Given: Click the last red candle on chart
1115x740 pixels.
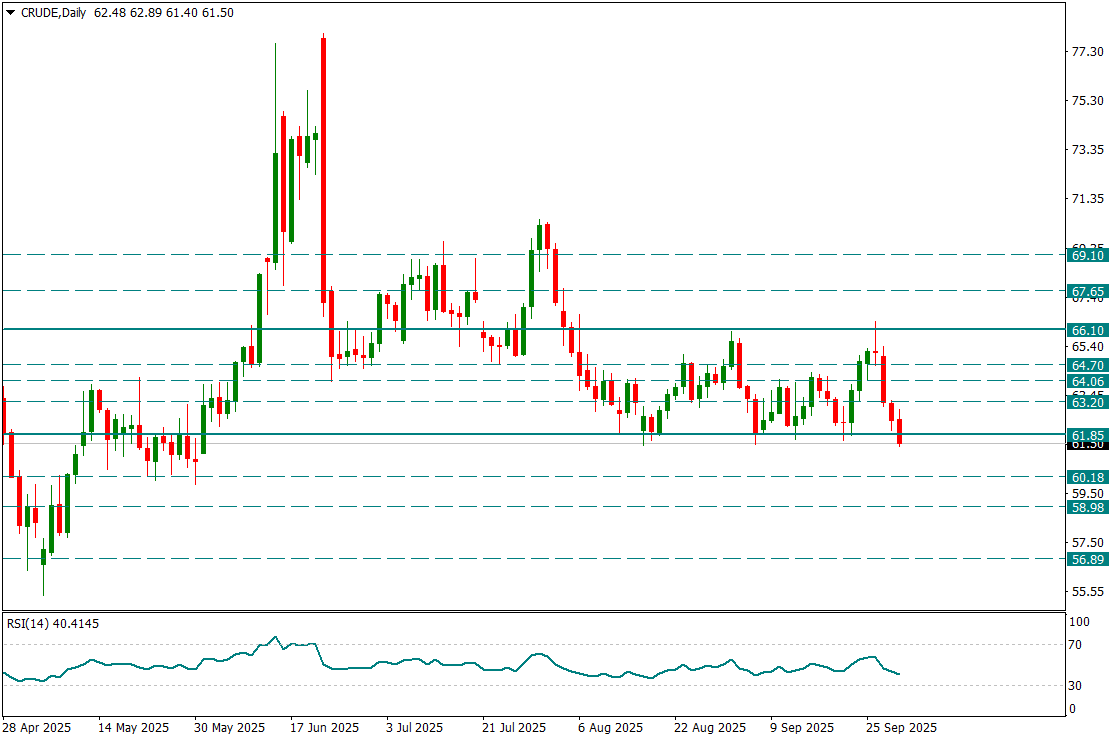Looking at the screenshot, I should pos(900,432).
